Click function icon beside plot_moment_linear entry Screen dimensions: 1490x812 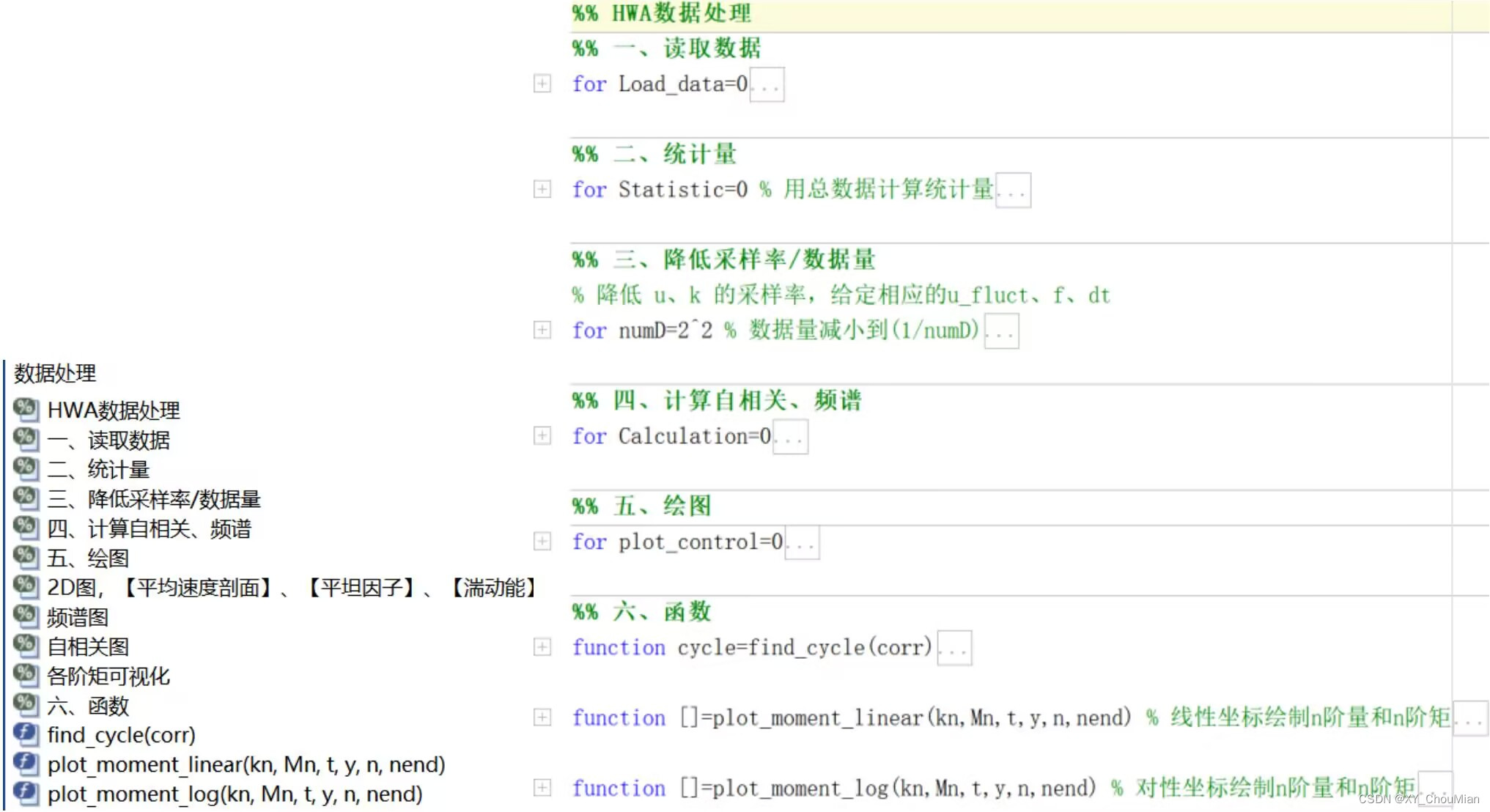pyautogui.click(x=26, y=764)
